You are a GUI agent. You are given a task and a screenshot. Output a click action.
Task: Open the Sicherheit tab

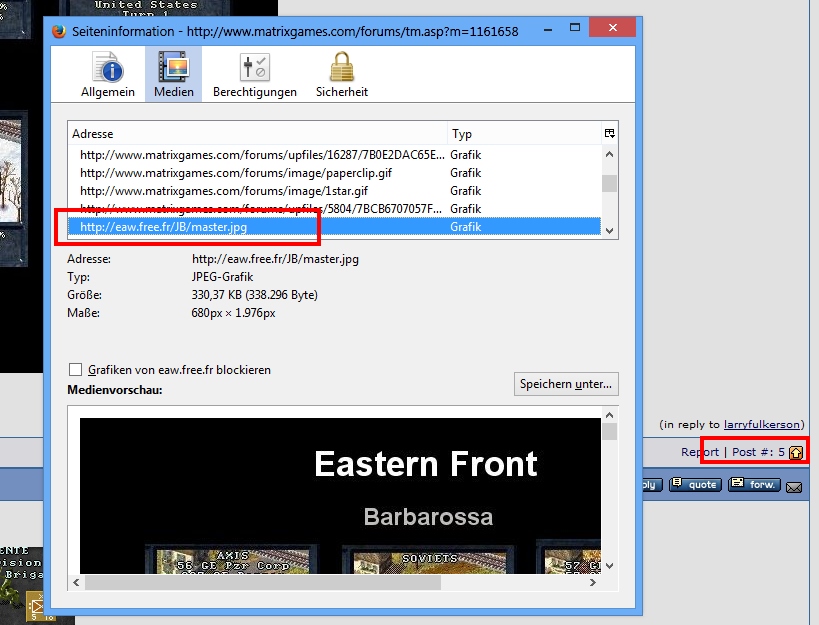pos(342,74)
